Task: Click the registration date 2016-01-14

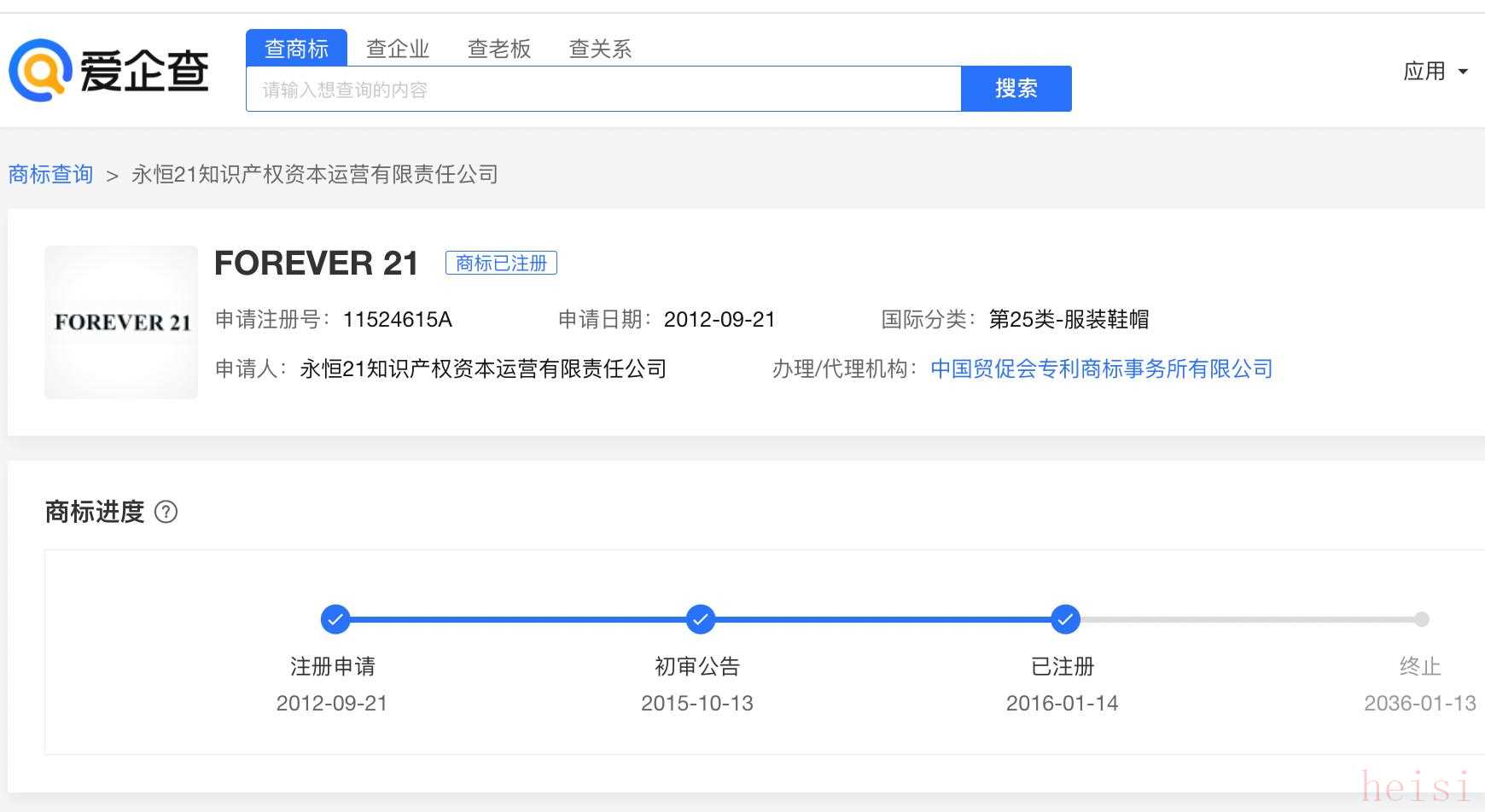Action: pyautogui.click(x=1062, y=703)
